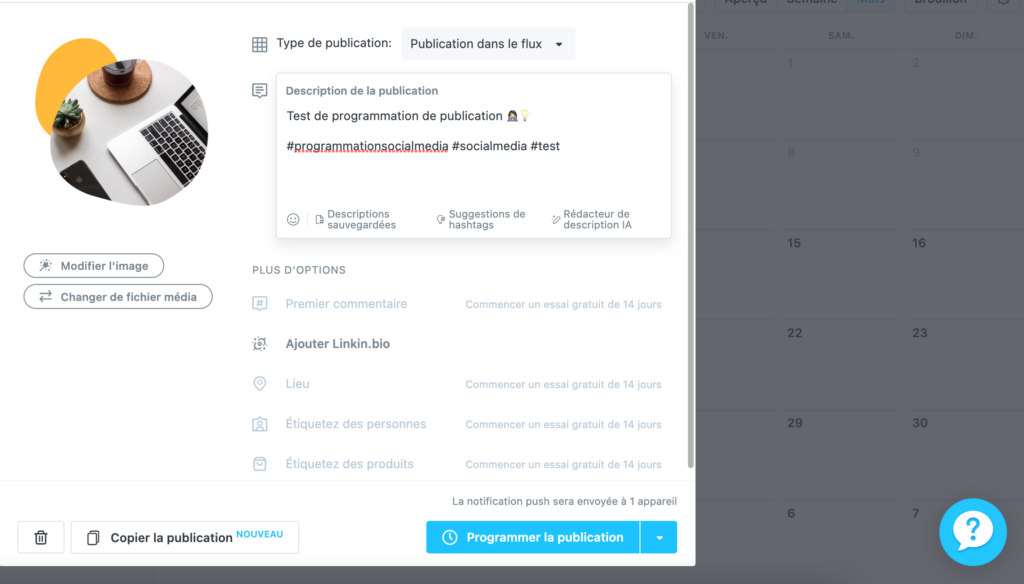Click the dialog's vertical scrollbar
1024x584 pixels.
click(x=690, y=235)
